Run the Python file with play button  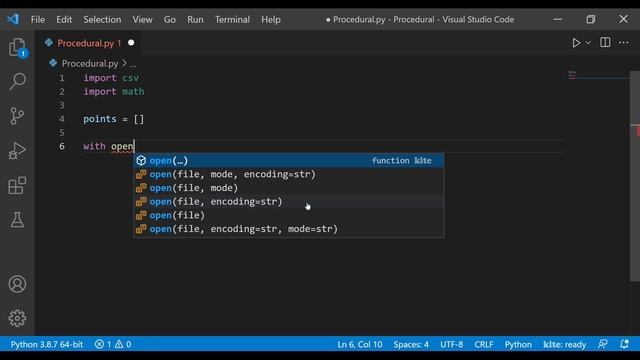(x=576, y=43)
